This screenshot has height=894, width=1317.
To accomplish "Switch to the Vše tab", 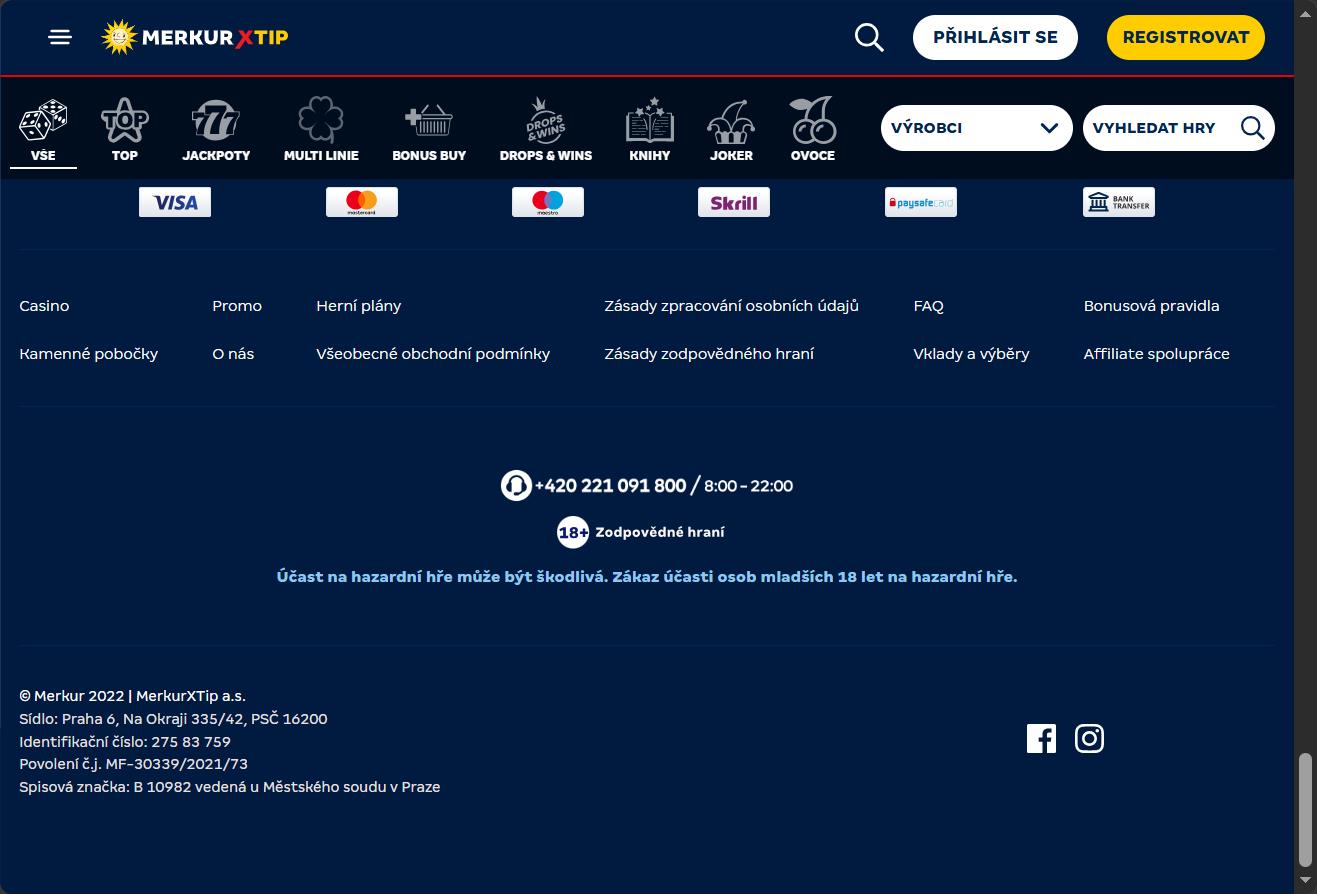I will tap(43, 131).
